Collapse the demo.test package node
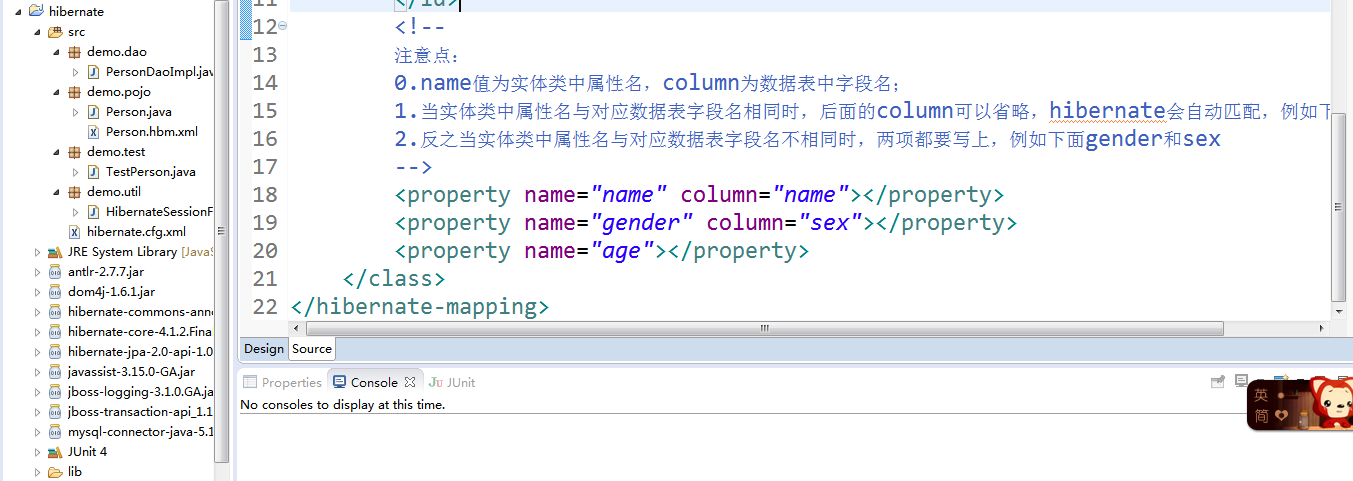1353x481 pixels. tap(57, 152)
